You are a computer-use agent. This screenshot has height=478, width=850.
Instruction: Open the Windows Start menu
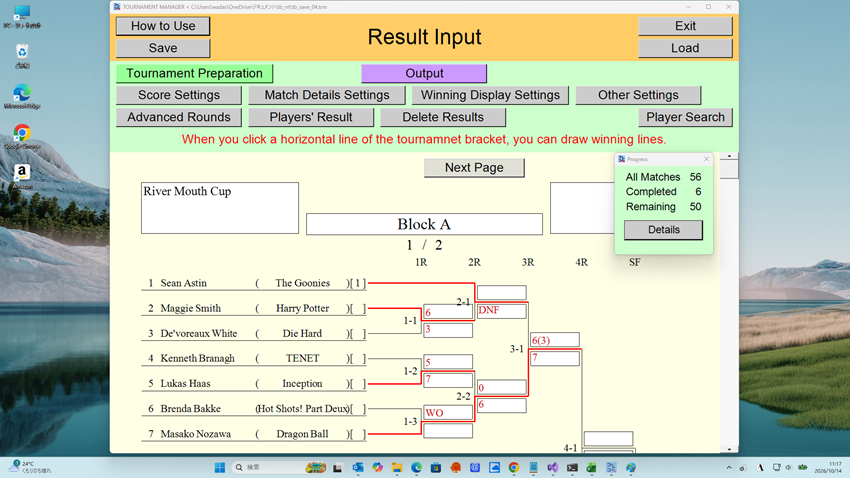tap(220, 468)
